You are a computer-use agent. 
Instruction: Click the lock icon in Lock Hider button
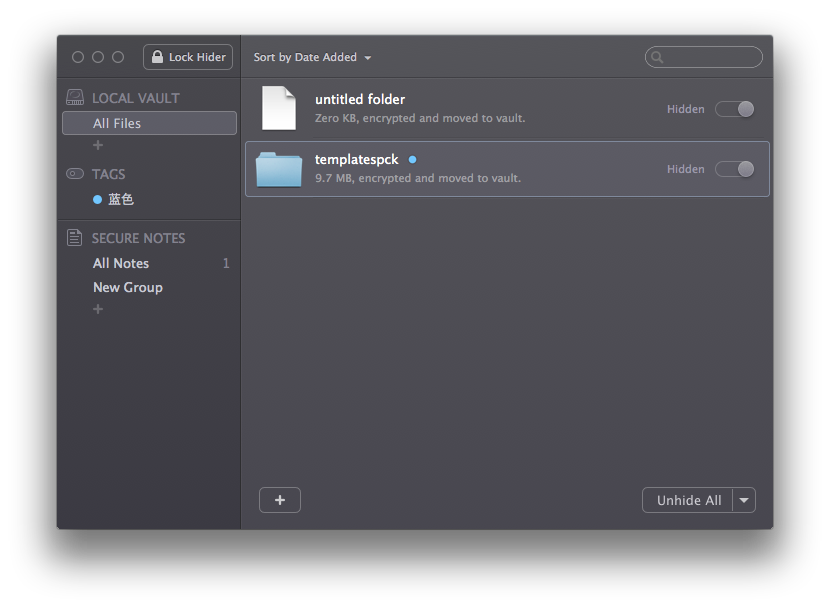(x=157, y=57)
